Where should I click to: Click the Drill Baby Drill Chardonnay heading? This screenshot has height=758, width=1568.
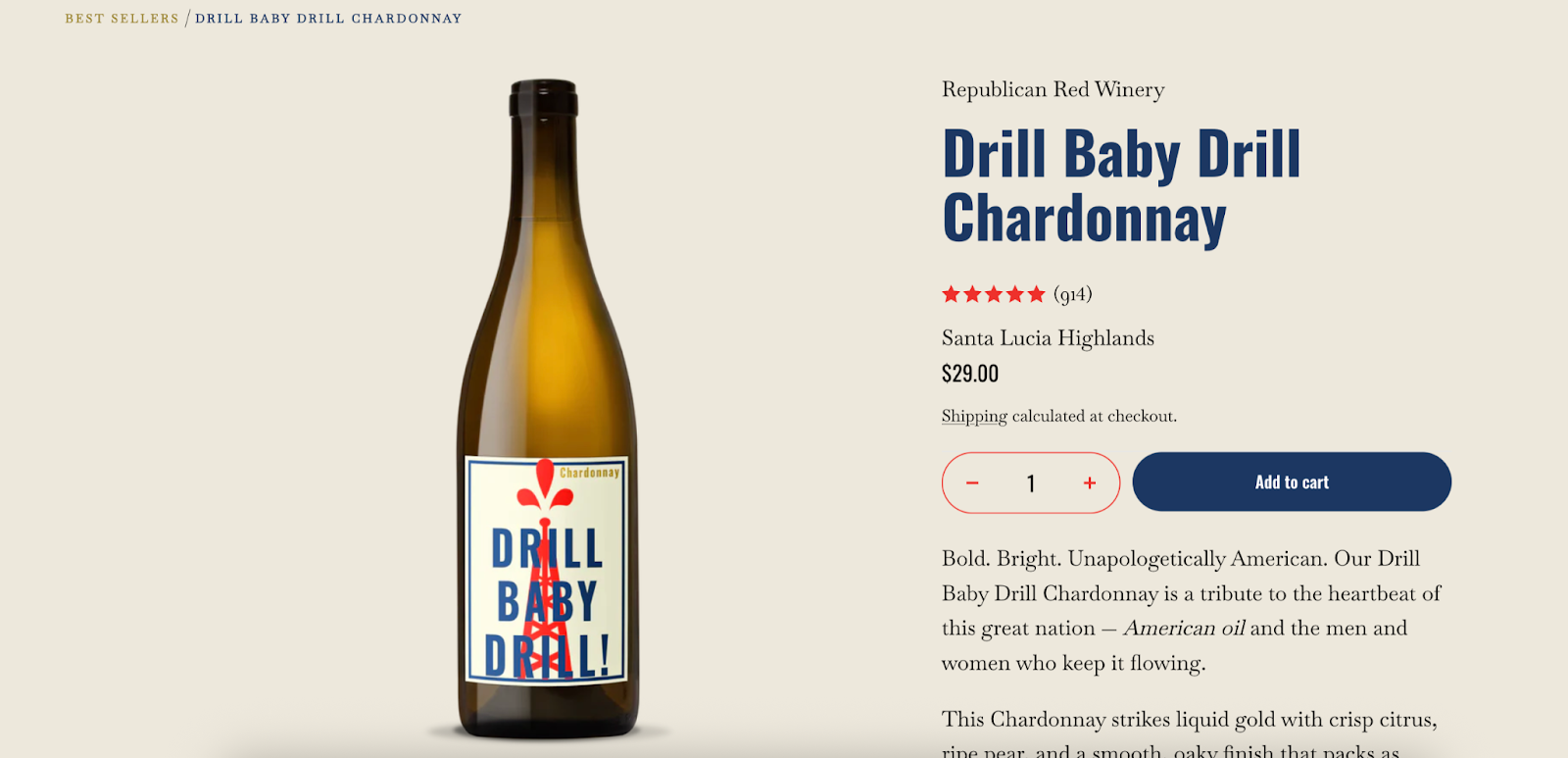1121,186
